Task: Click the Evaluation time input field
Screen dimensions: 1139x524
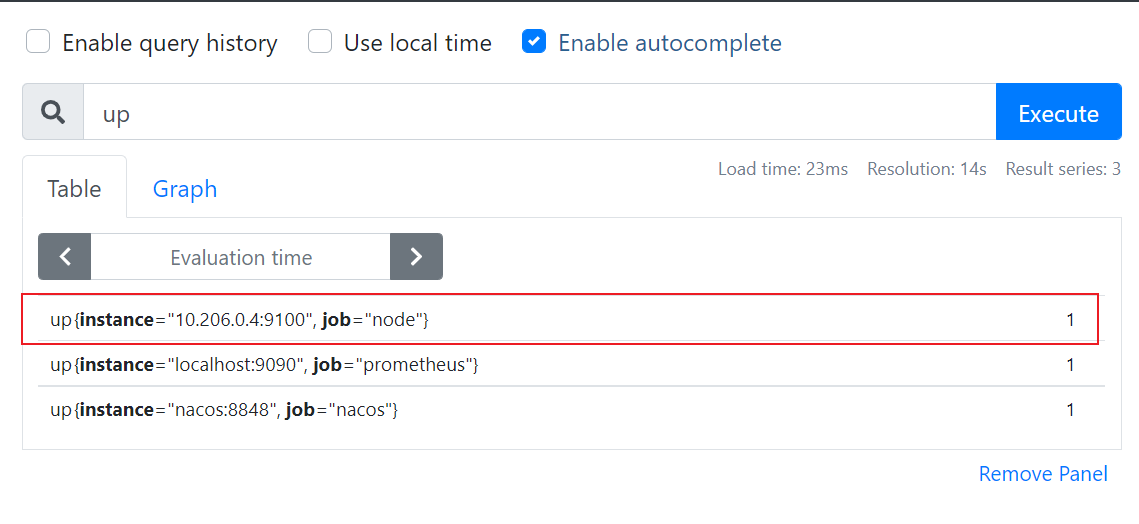Action: click(240, 257)
